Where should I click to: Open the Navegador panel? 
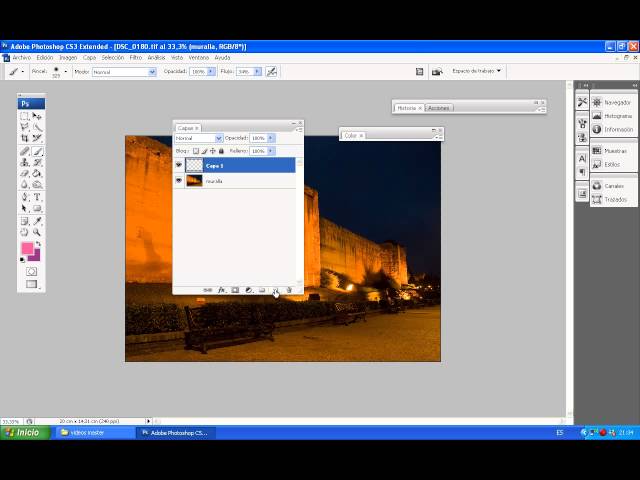612,102
